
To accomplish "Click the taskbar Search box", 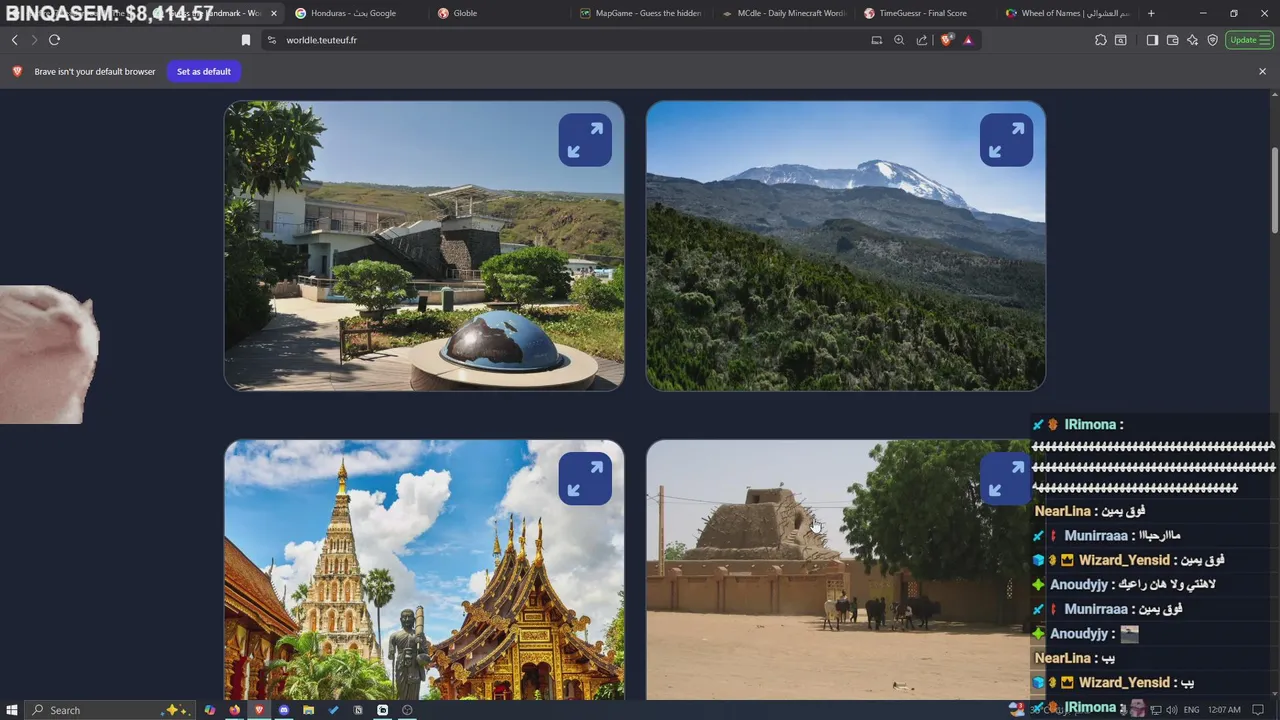I will click(110, 710).
